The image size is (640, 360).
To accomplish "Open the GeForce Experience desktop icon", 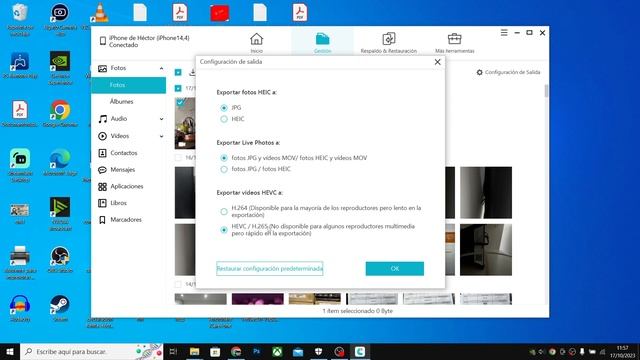I will 60,68.
